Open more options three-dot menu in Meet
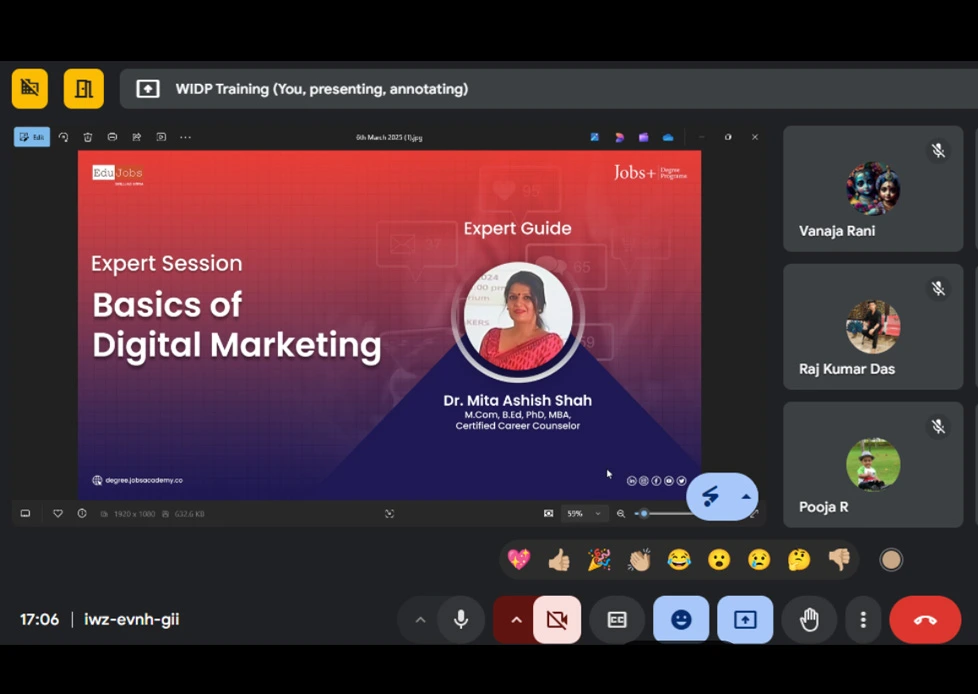The width and height of the screenshot is (978, 694). point(863,619)
